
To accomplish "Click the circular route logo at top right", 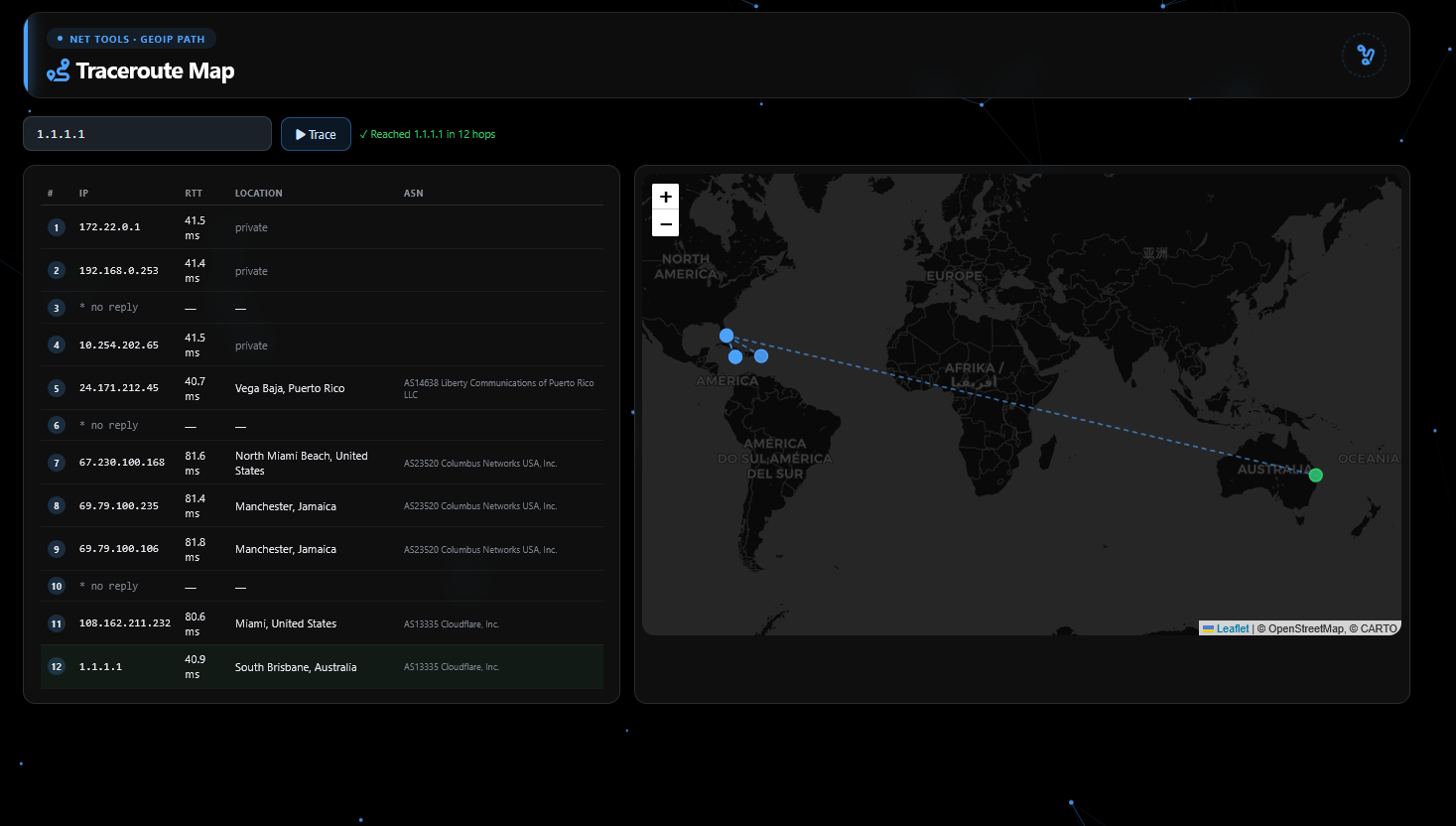I will point(1365,56).
